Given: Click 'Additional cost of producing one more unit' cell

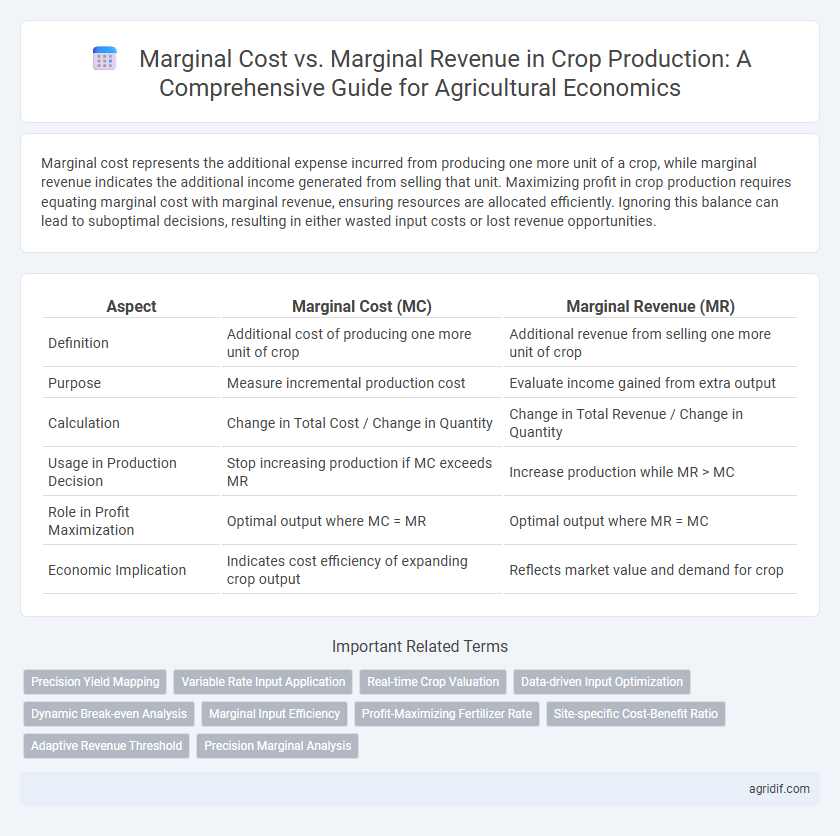Looking at the screenshot, I should point(362,343).
